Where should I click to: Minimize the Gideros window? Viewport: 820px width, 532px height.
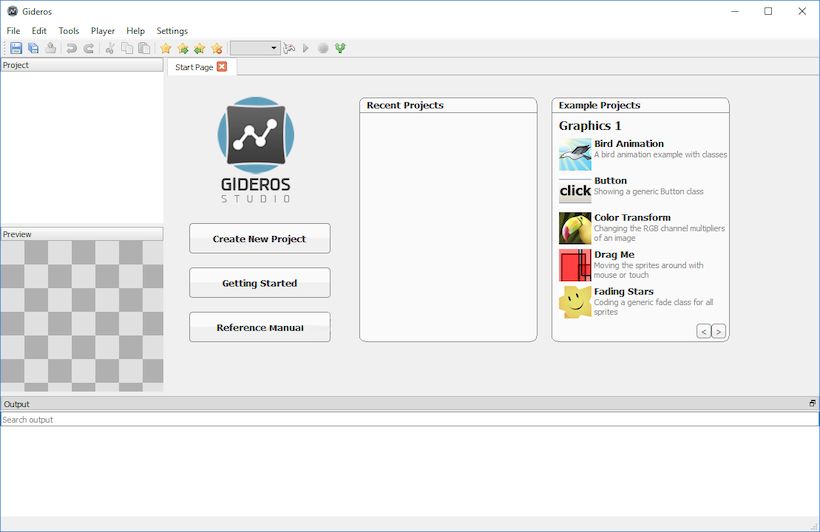735,11
